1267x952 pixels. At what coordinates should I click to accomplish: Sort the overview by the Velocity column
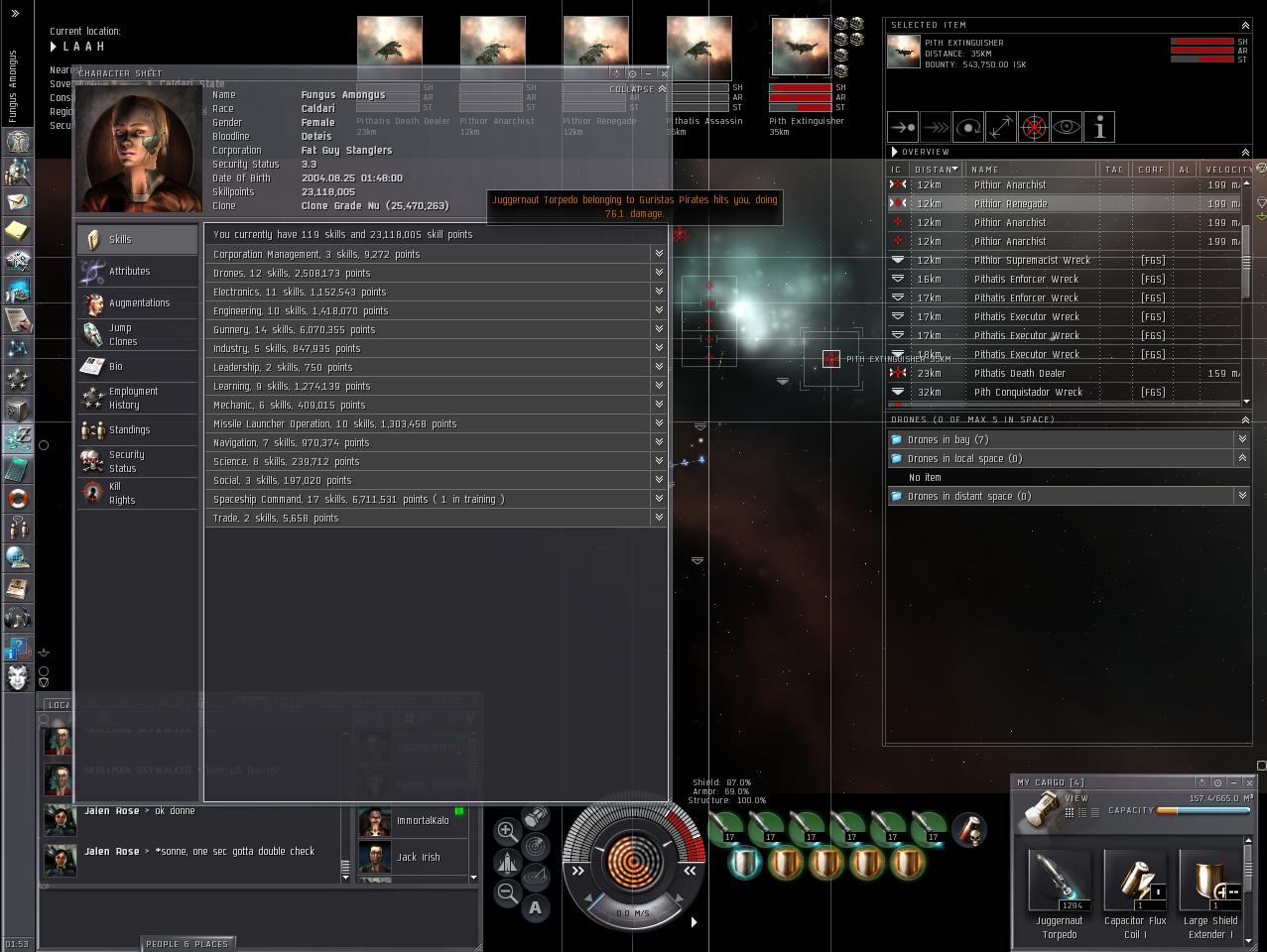click(1227, 170)
